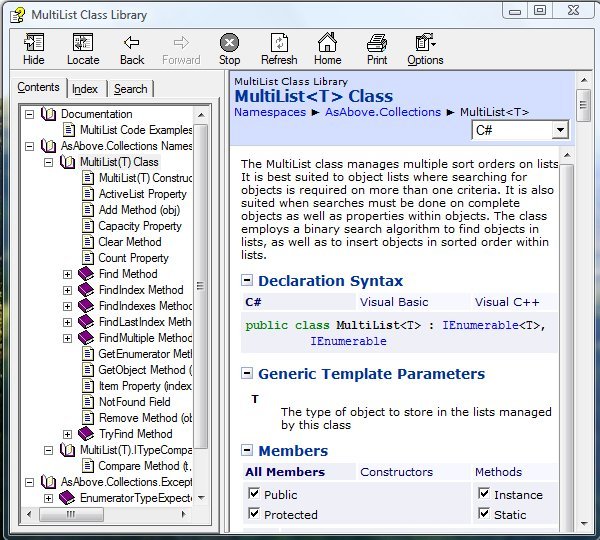600x540 pixels.
Task: Click page icon next to NotFound Field
Action: click(88, 402)
